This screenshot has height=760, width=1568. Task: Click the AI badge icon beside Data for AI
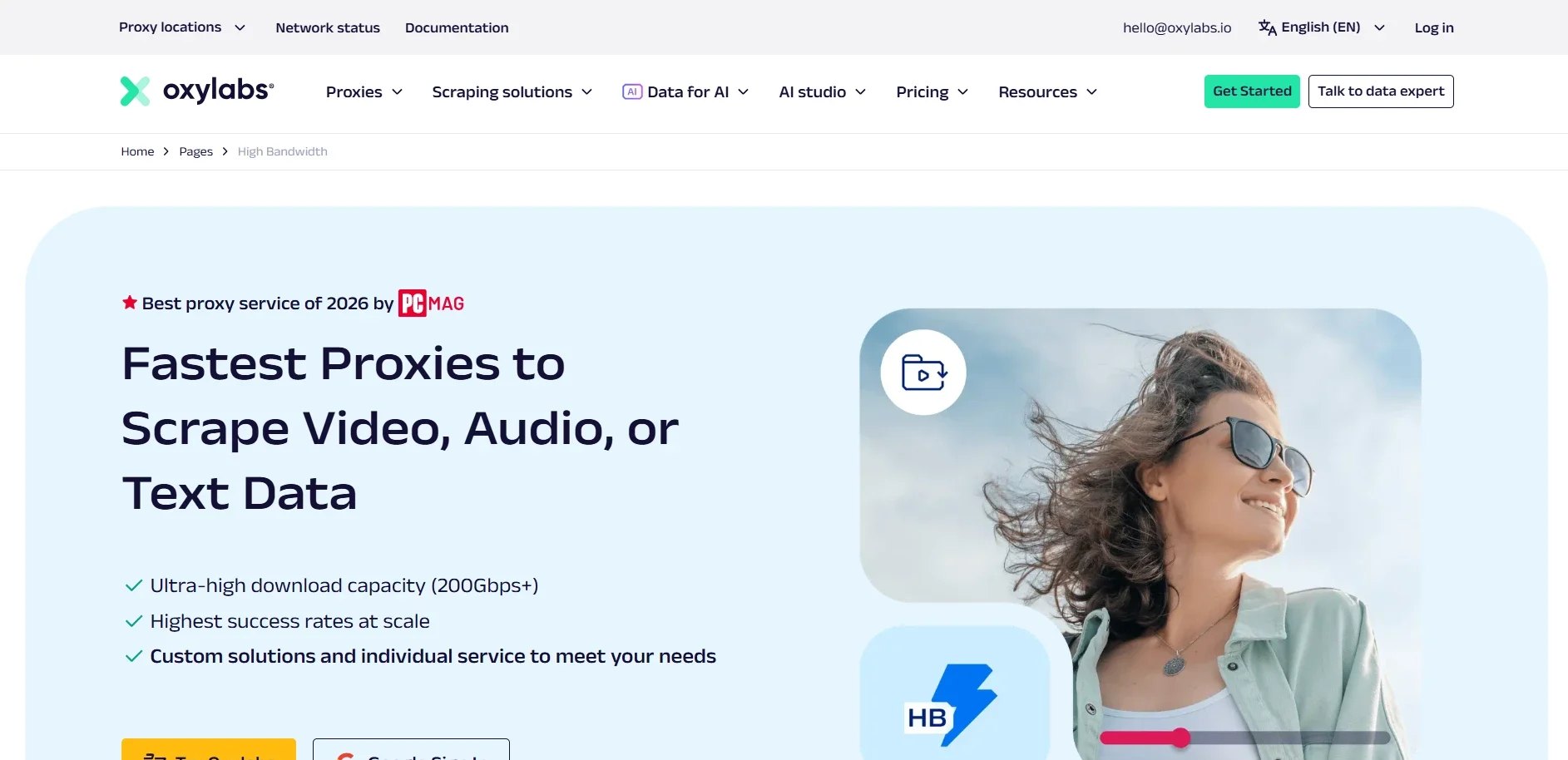coord(632,91)
